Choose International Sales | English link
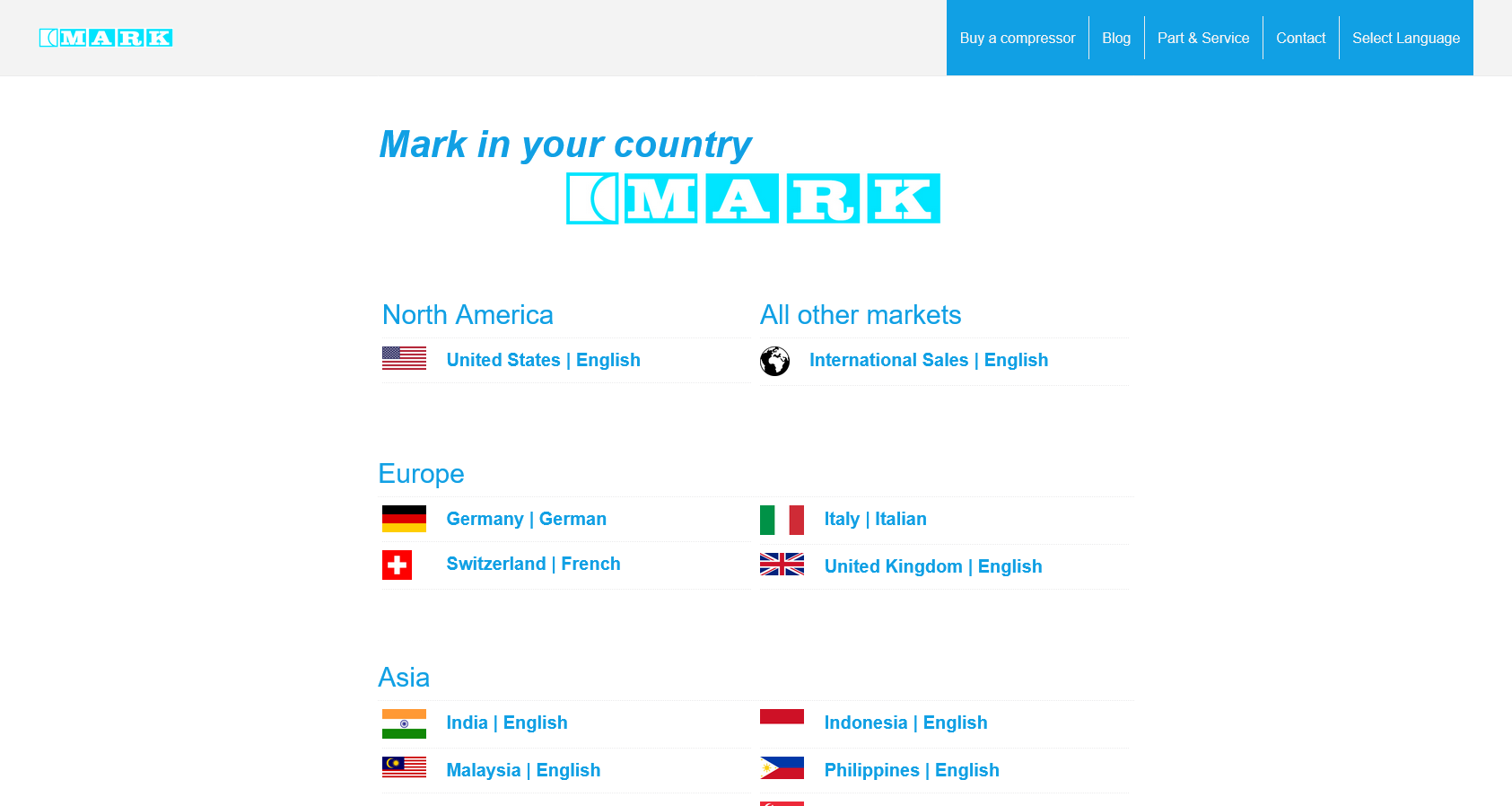Viewport: 1512px width, 806px height. [x=929, y=360]
